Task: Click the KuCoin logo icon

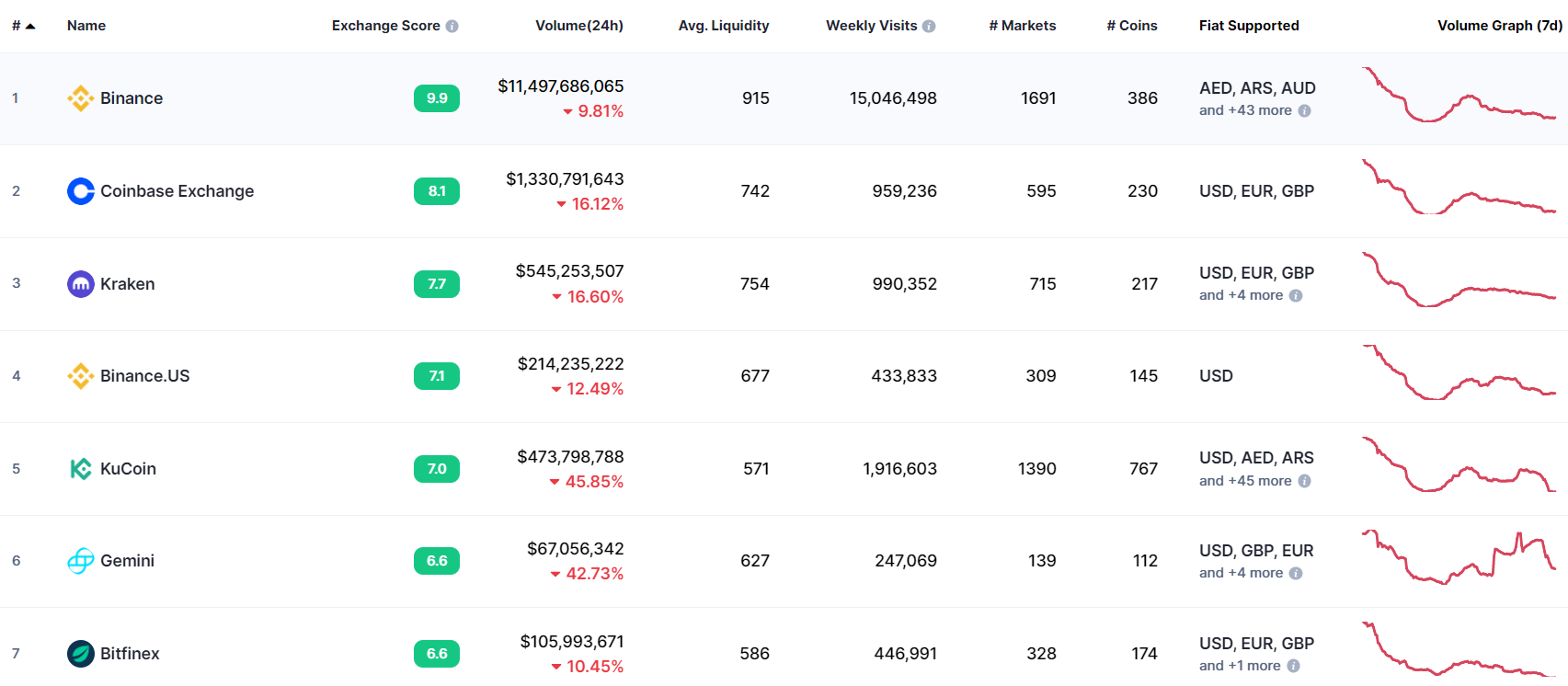Action: tap(81, 469)
